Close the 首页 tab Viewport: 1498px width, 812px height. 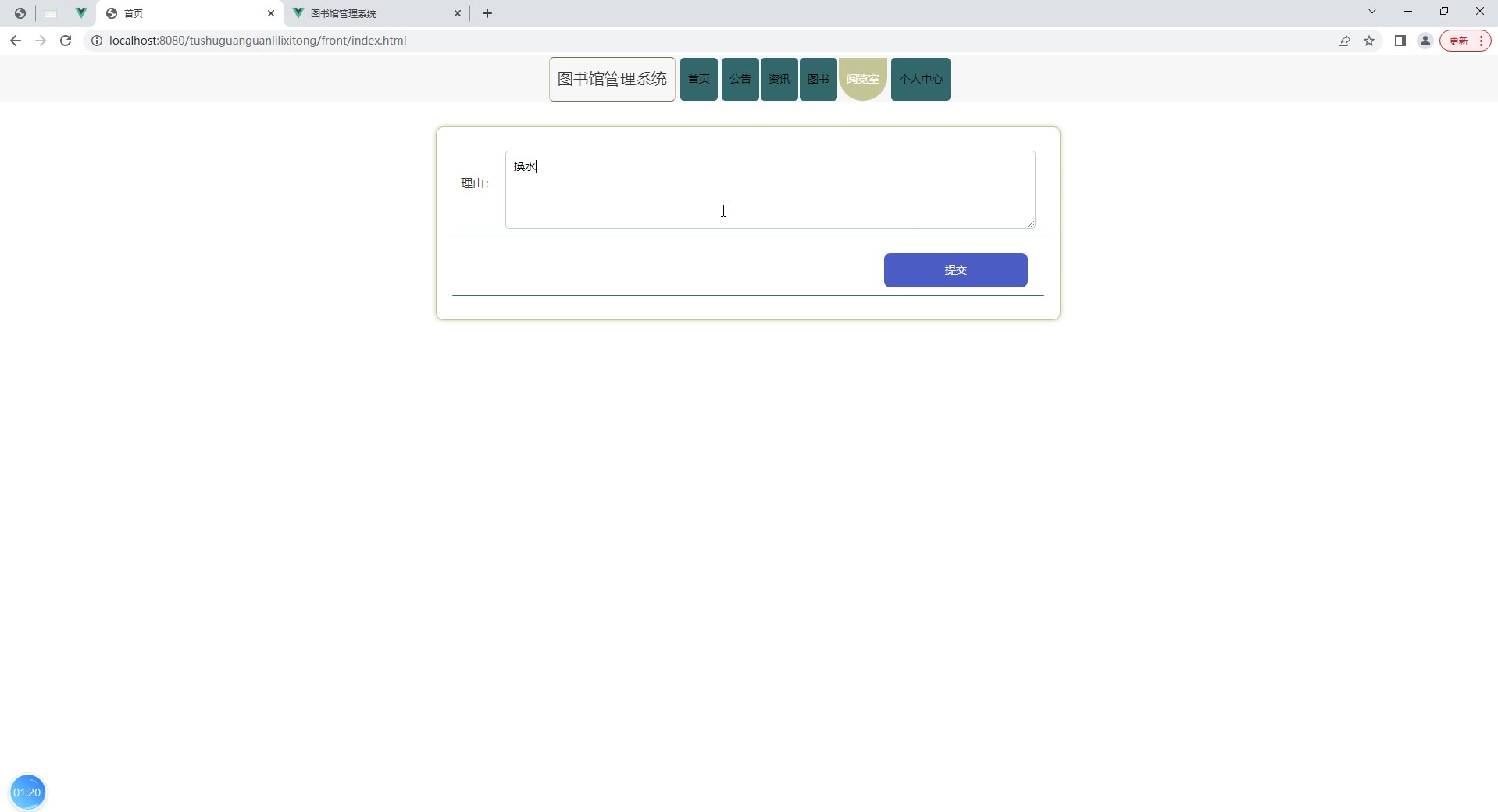[x=271, y=13]
